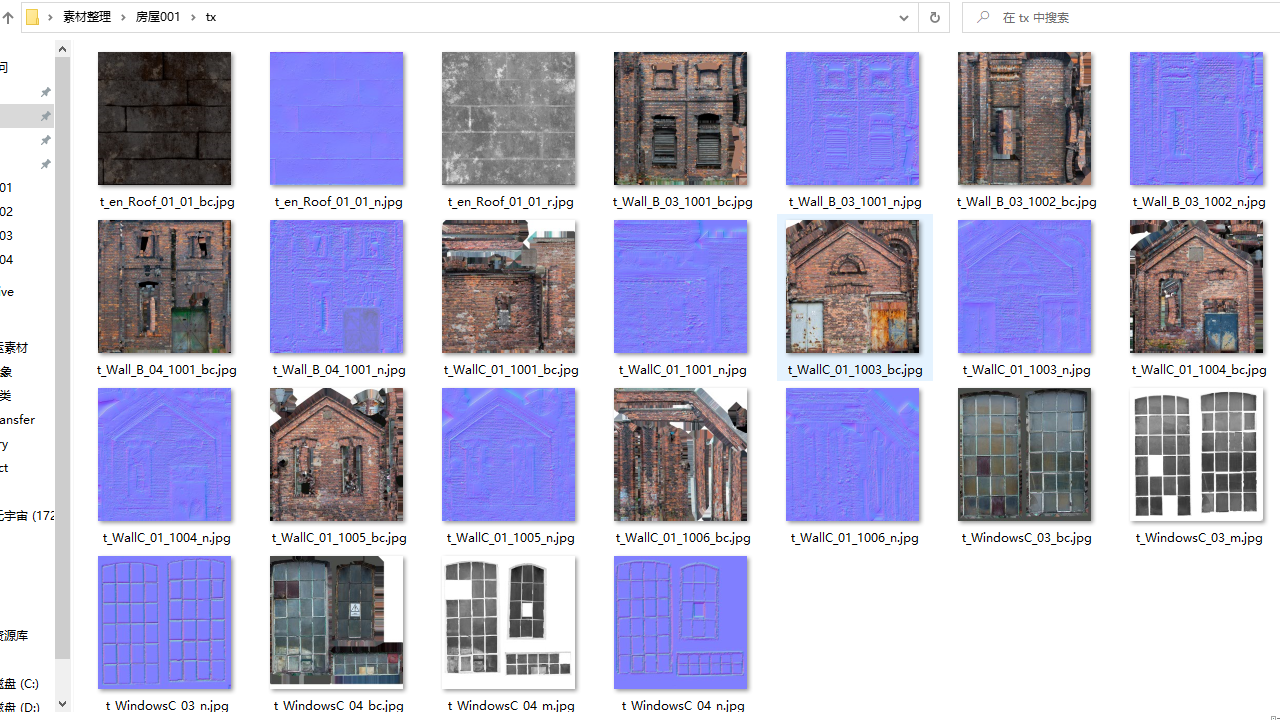Click the search magnifier icon

point(984,18)
